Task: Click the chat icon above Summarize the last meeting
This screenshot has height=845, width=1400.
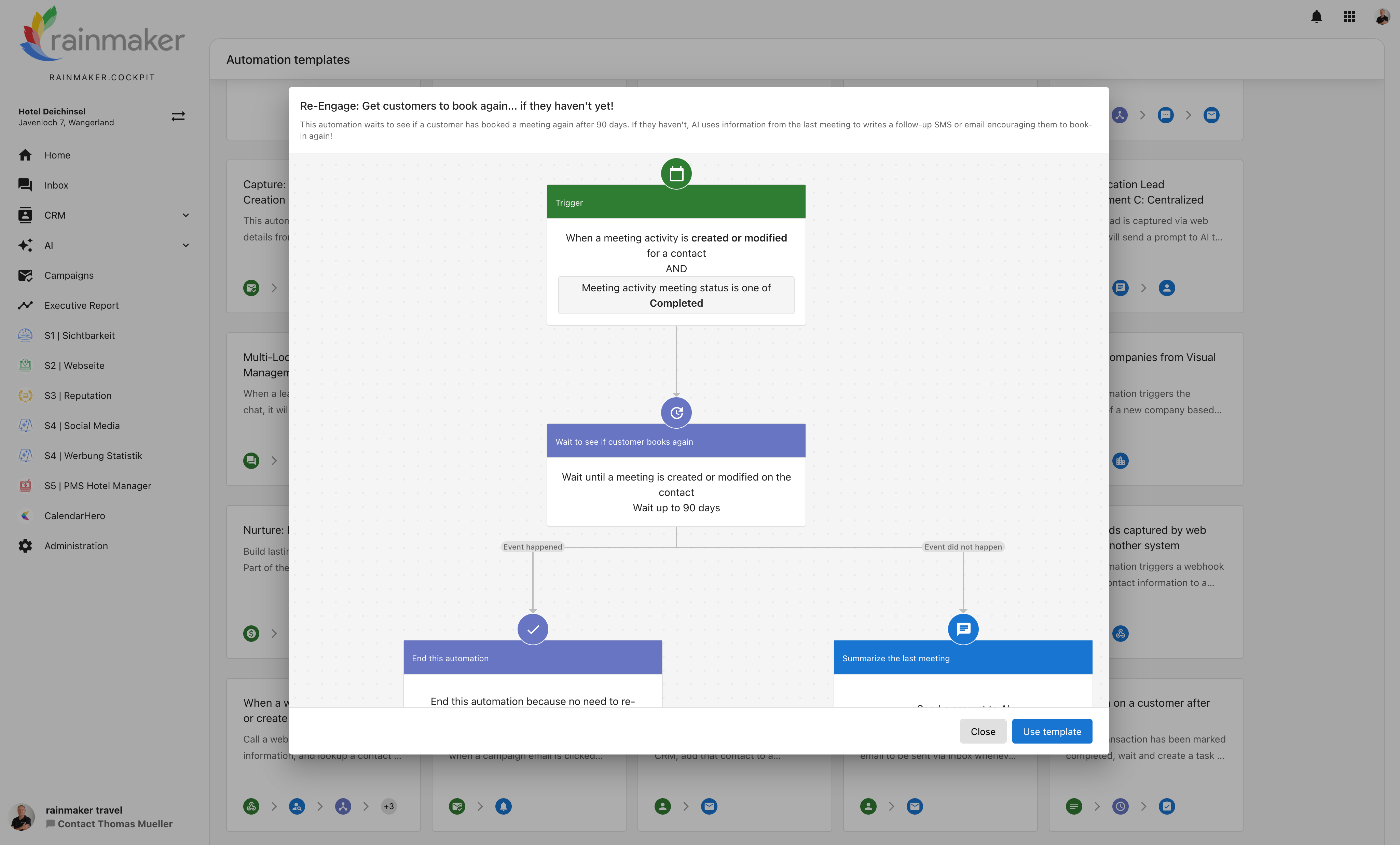Action: pos(962,629)
